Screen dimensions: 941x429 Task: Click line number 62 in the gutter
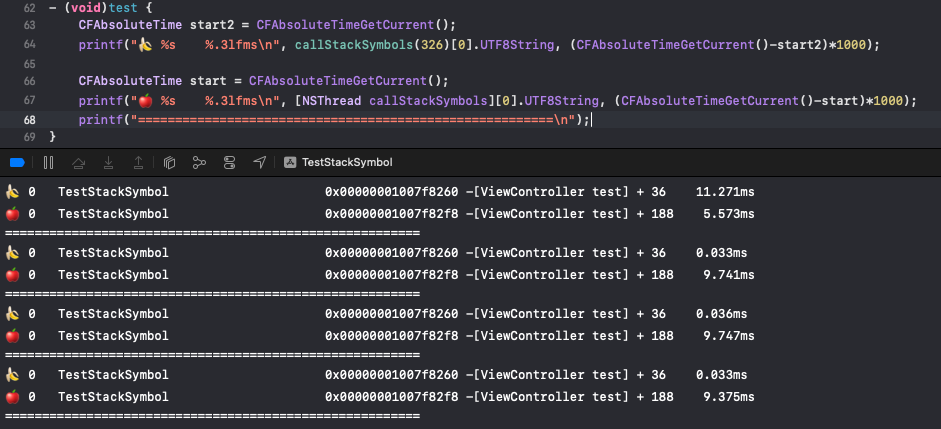[29, 8]
